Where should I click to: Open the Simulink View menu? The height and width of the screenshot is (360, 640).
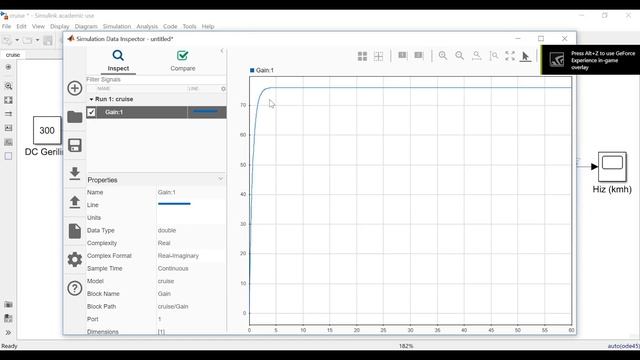(38, 26)
